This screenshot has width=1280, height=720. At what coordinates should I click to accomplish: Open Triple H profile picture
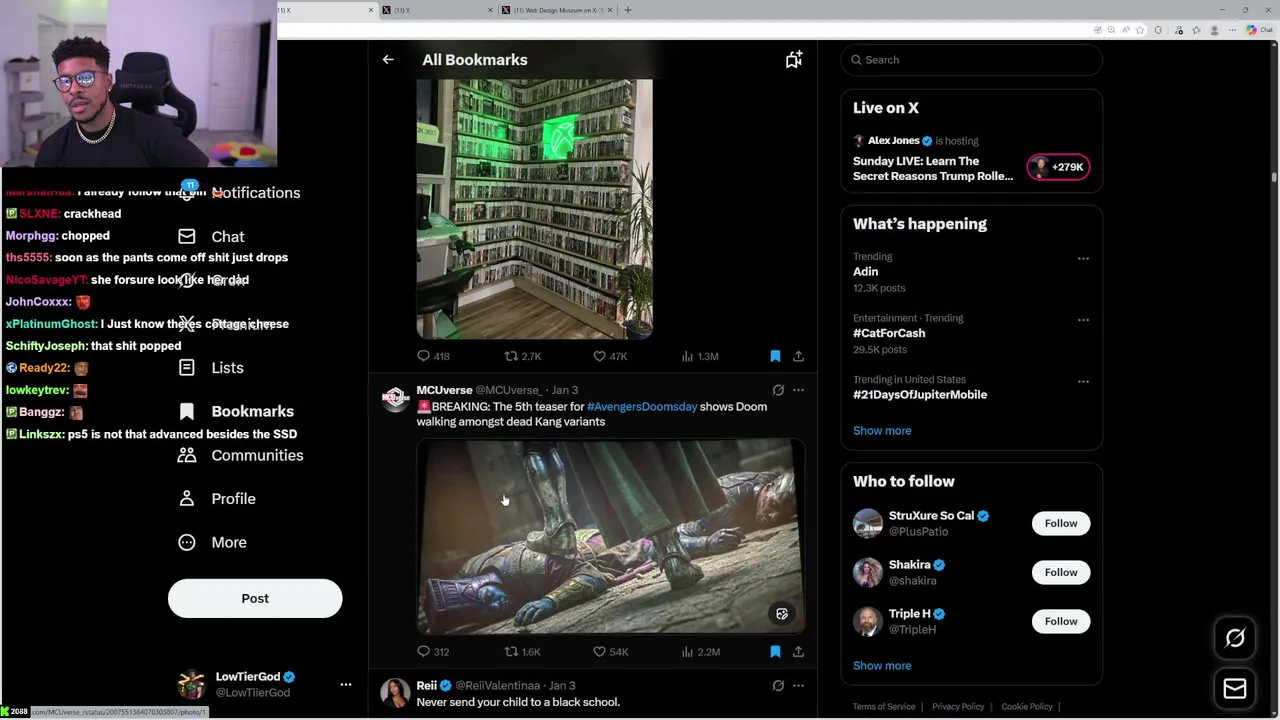click(868, 621)
